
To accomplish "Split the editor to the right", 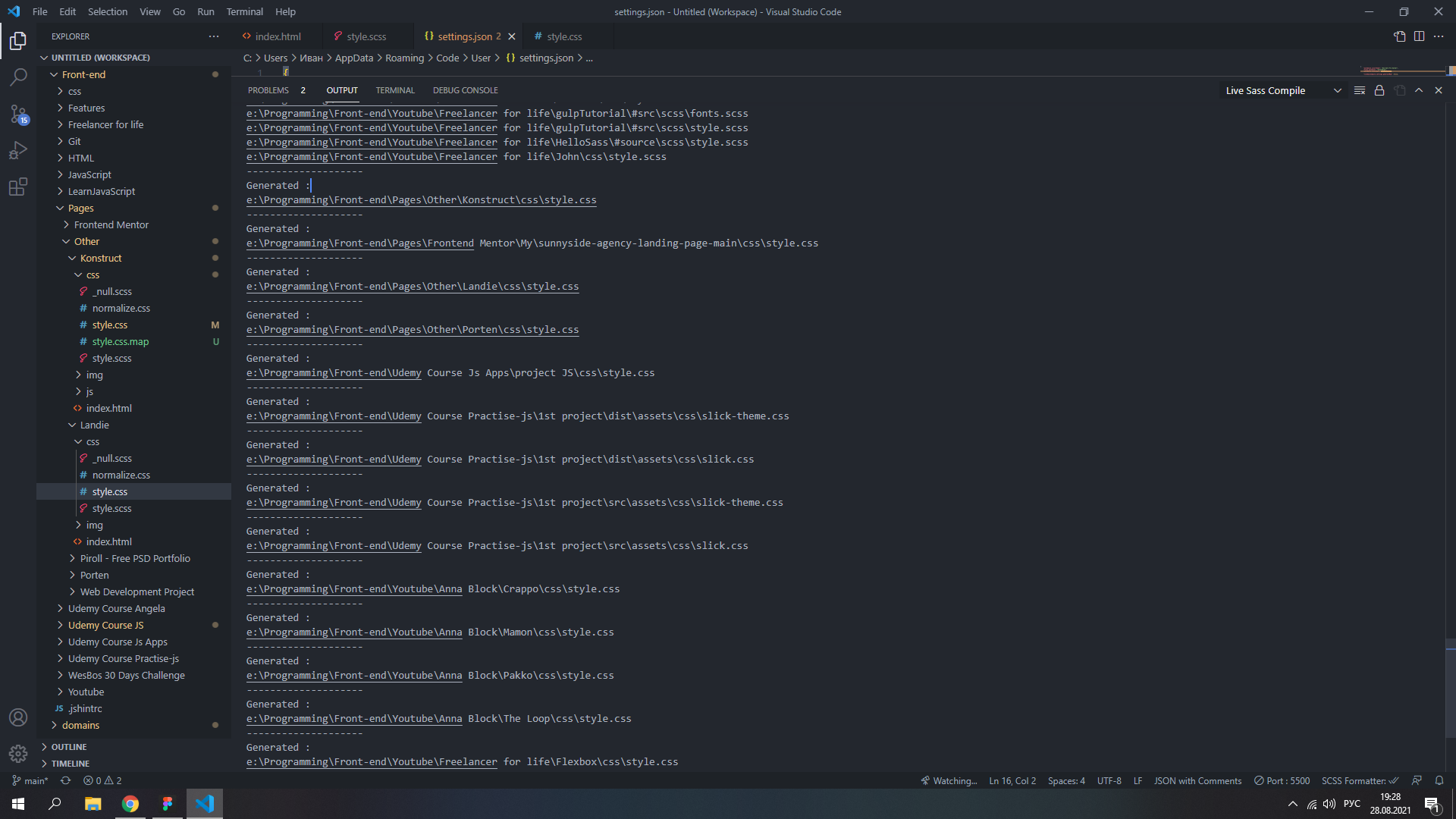I will point(1419,36).
